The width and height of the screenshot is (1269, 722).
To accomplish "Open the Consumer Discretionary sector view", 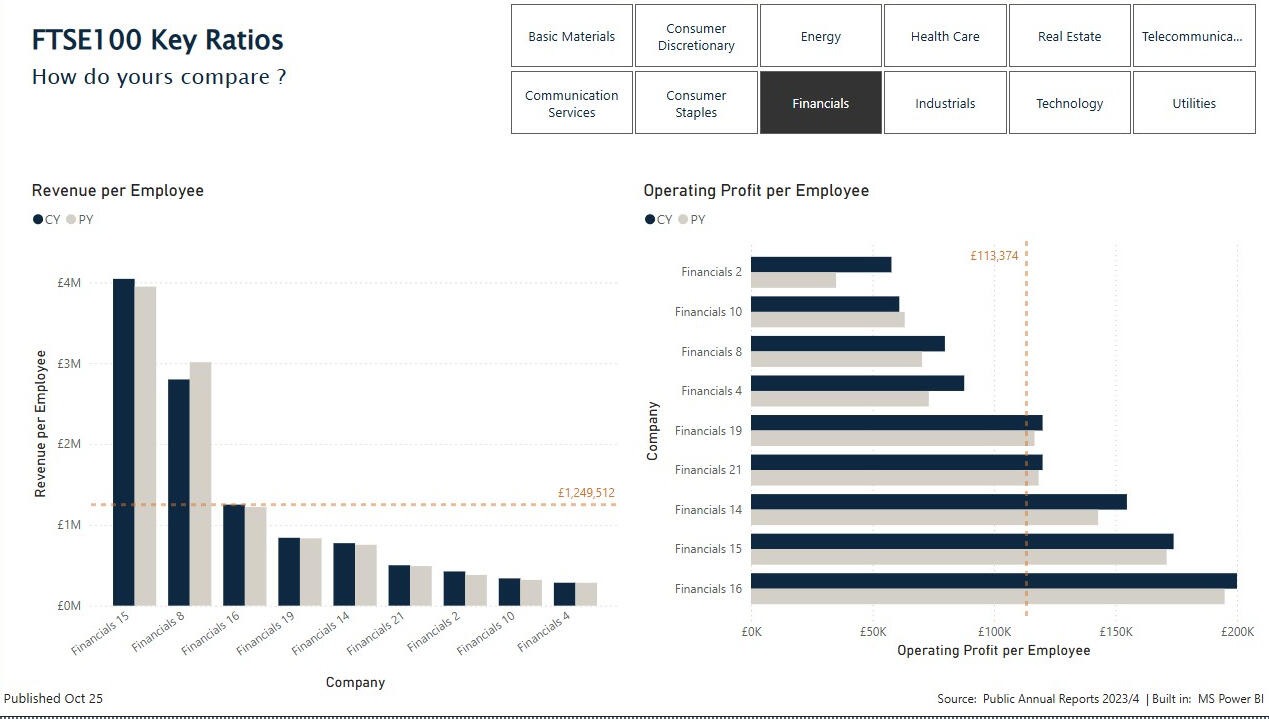I will point(696,35).
